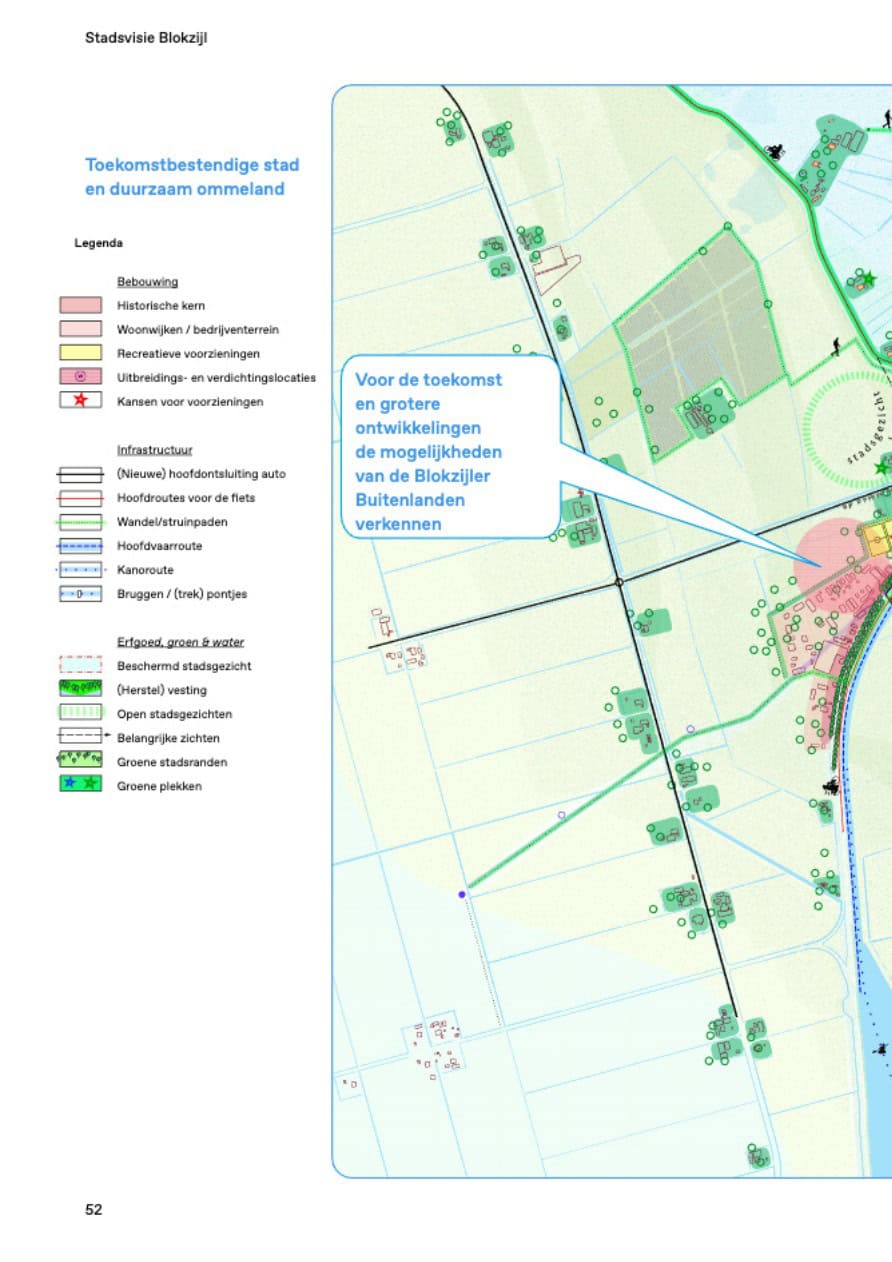Click the yellow Recreatieve voorzieningen swatch

pyautogui.click(x=81, y=354)
